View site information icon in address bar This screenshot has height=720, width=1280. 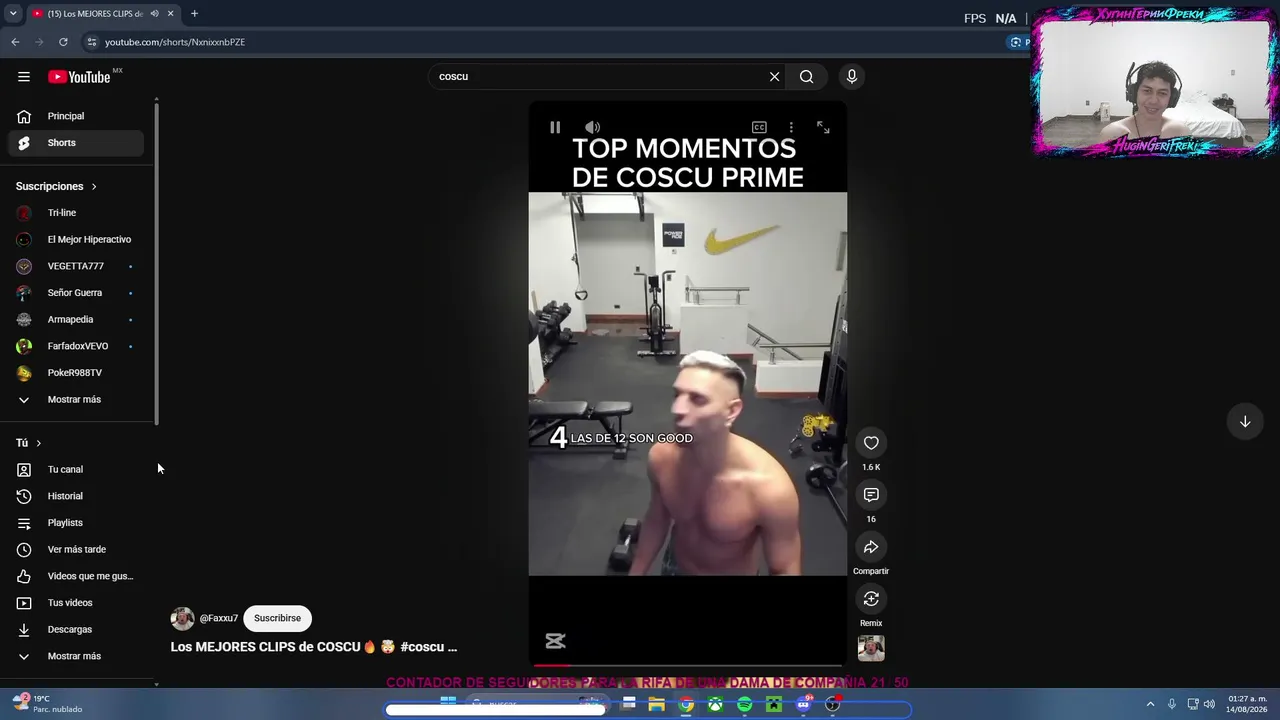point(92,42)
